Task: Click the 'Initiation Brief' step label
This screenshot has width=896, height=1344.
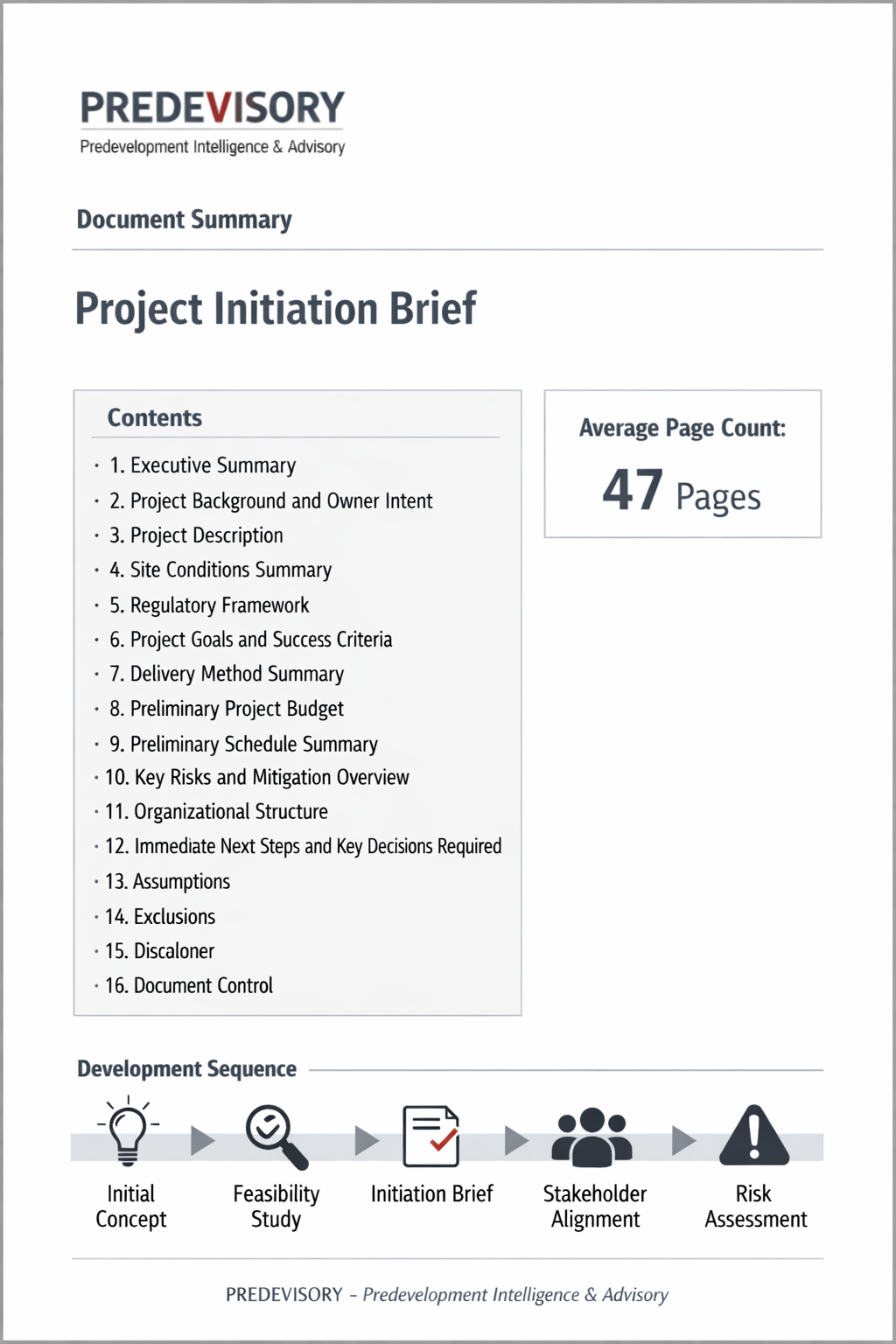Action: 431,1194
